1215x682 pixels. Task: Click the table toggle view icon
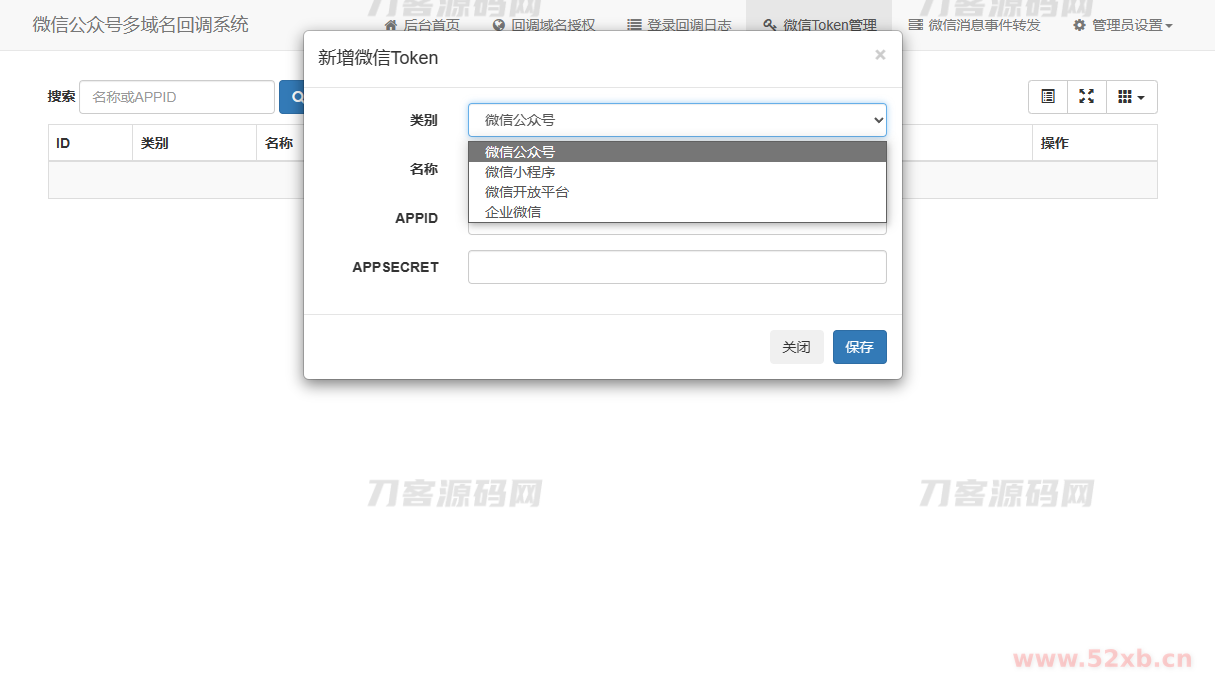click(1048, 97)
